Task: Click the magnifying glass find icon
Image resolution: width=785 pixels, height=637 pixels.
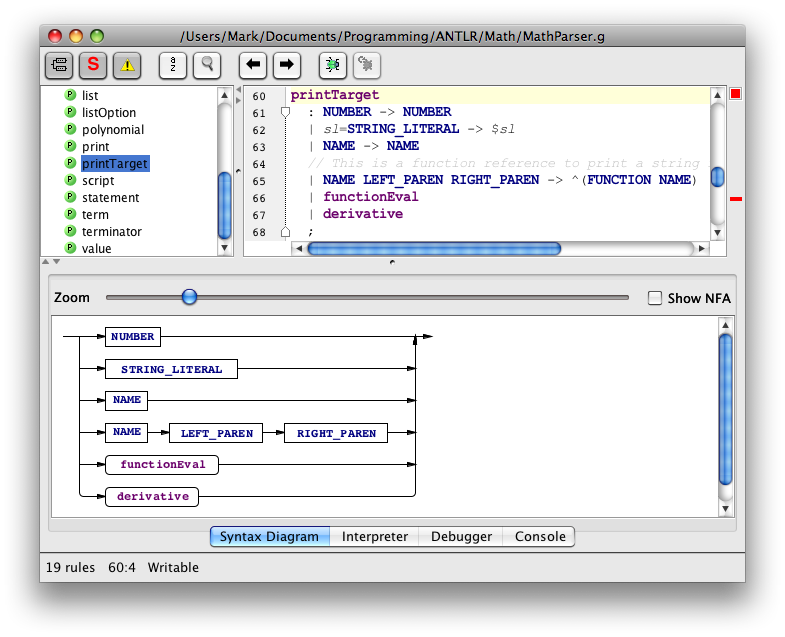Action: [x=207, y=65]
